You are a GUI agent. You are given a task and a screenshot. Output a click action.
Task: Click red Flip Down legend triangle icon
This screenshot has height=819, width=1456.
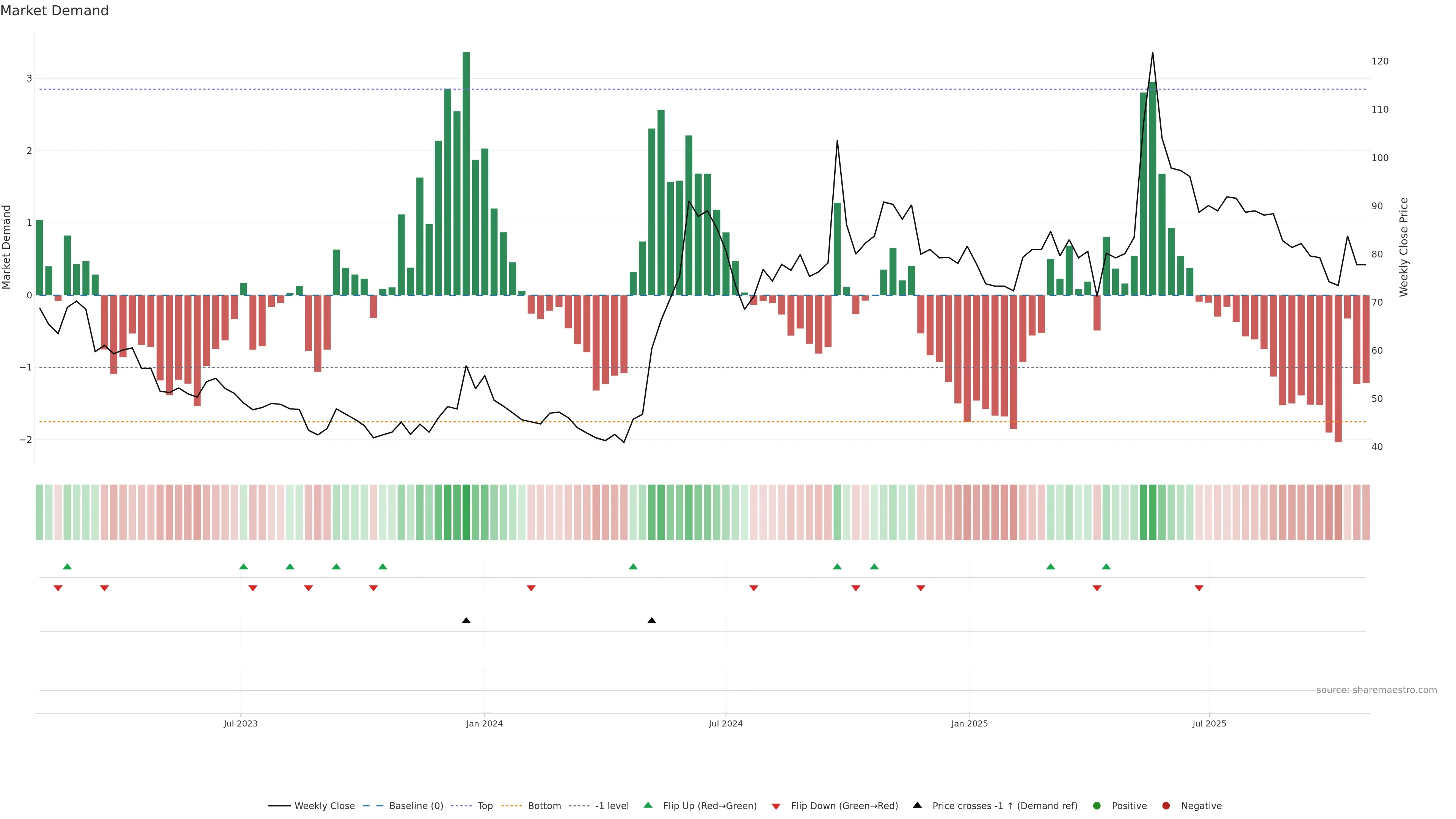pyautogui.click(x=776, y=806)
